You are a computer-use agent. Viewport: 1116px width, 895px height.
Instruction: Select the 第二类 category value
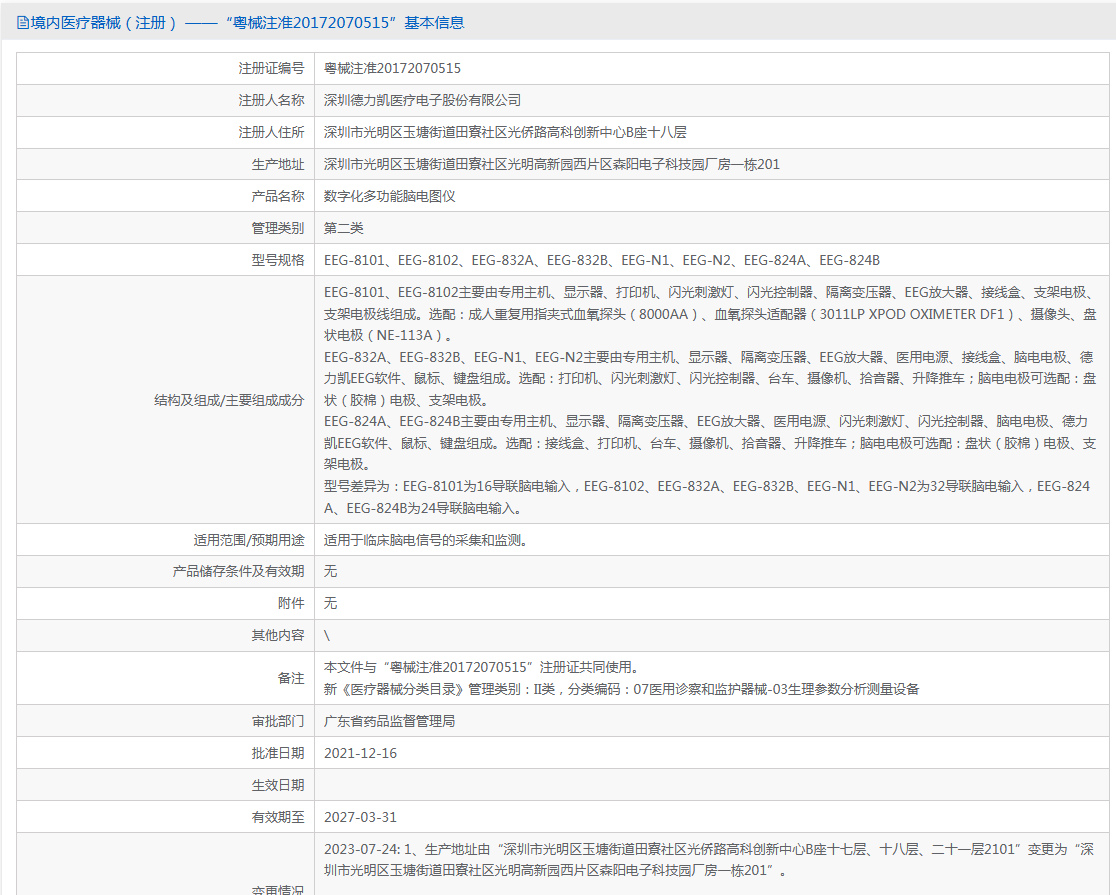point(344,229)
